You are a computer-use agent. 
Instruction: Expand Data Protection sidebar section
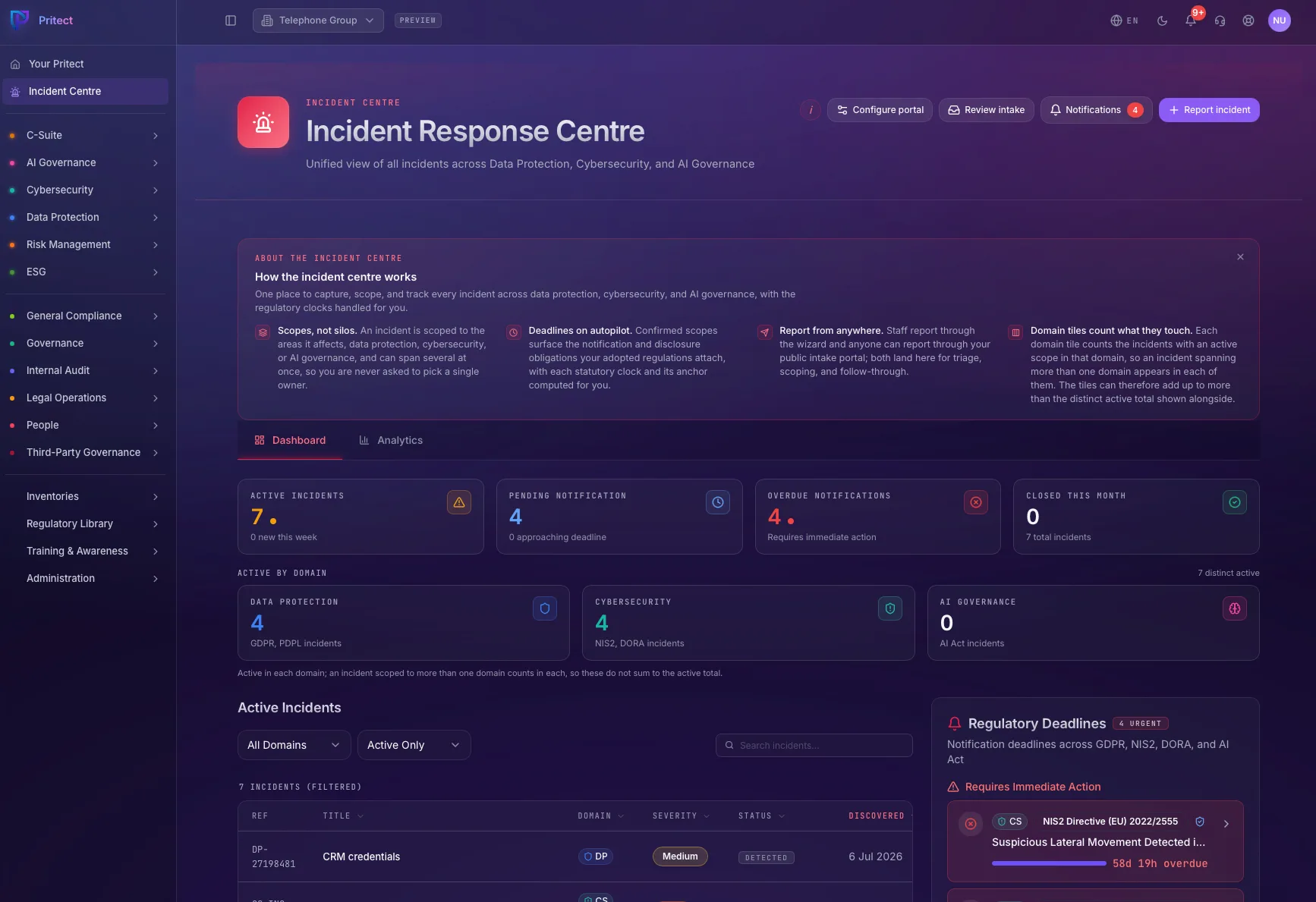(85, 217)
